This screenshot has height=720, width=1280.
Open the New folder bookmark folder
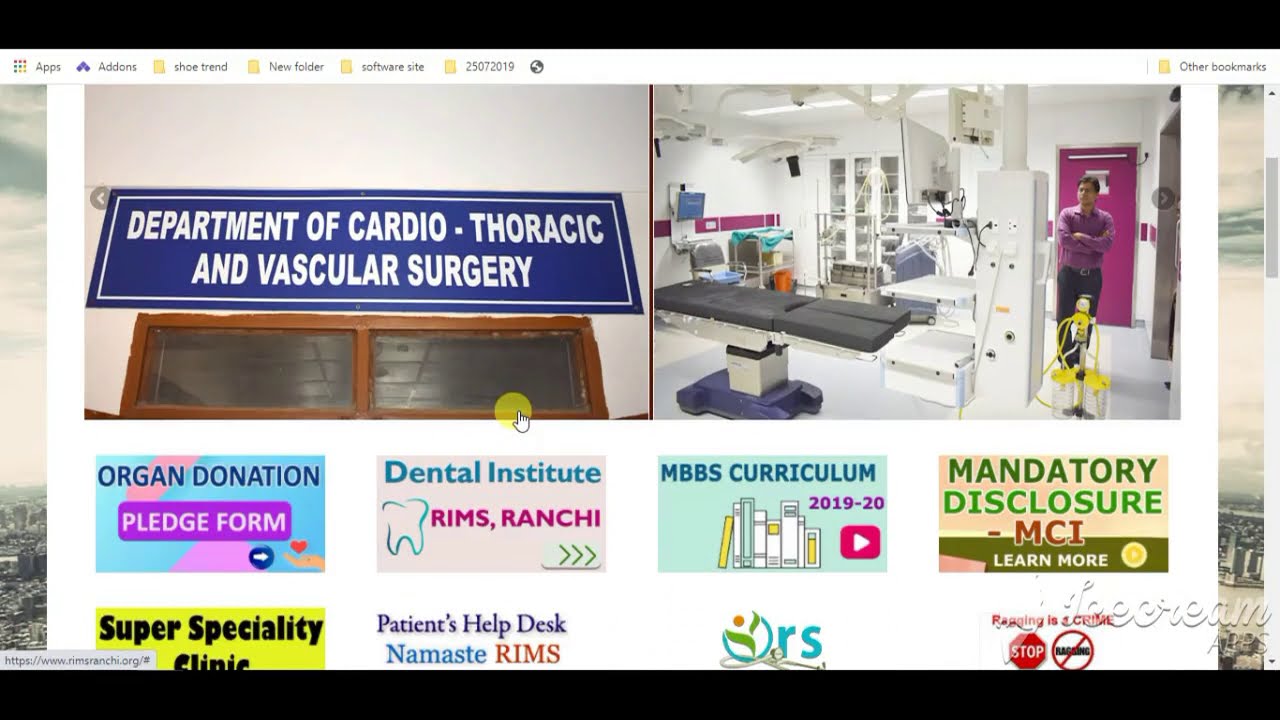285,67
